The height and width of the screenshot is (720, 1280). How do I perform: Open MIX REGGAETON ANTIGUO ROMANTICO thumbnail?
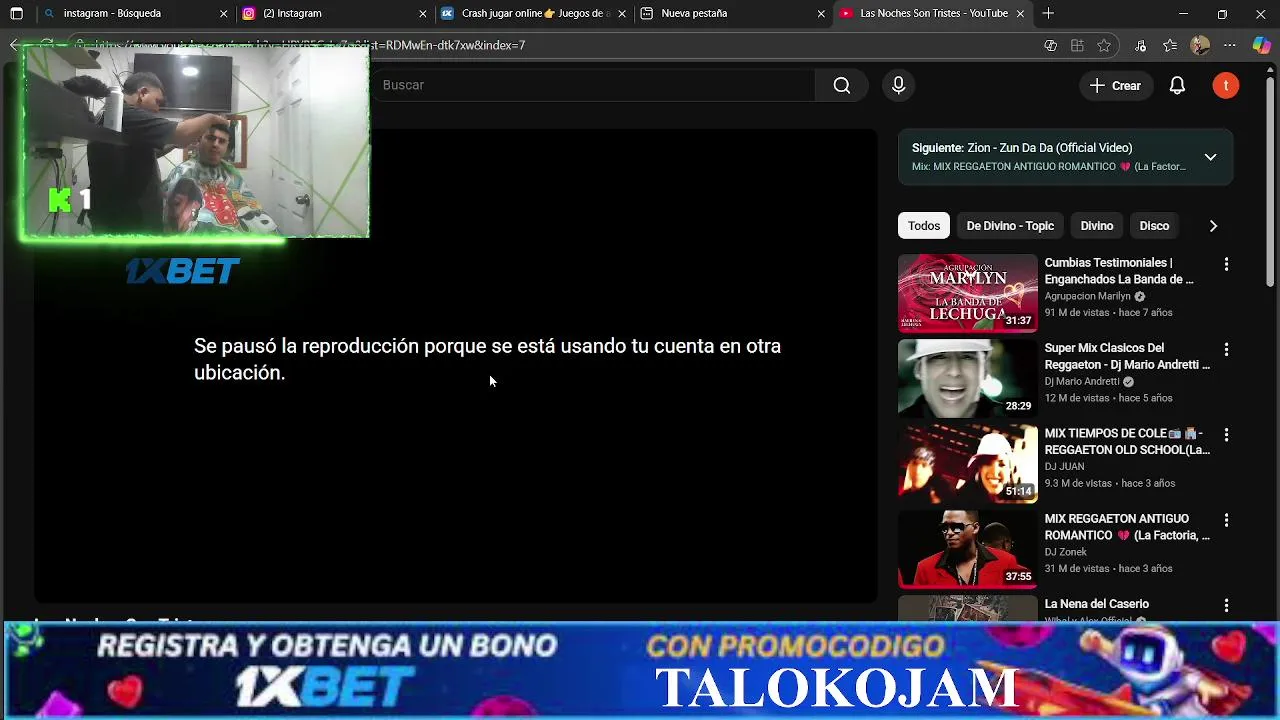pyautogui.click(x=967, y=549)
